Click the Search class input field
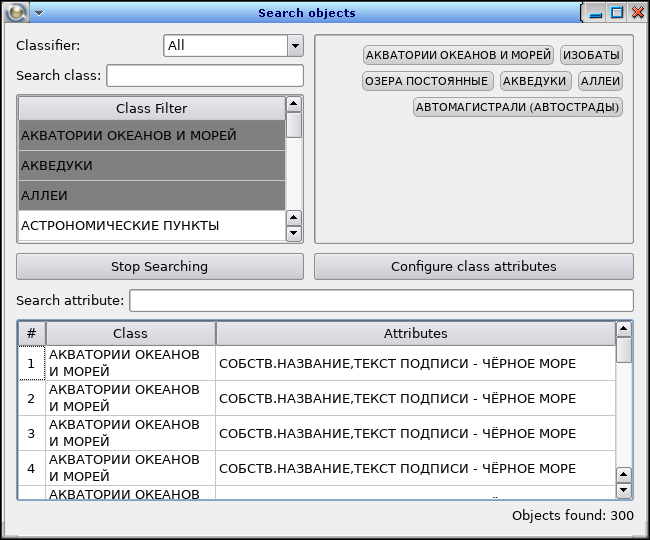Image resolution: width=650 pixels, height=540 pixels. [x=205, y=76]
